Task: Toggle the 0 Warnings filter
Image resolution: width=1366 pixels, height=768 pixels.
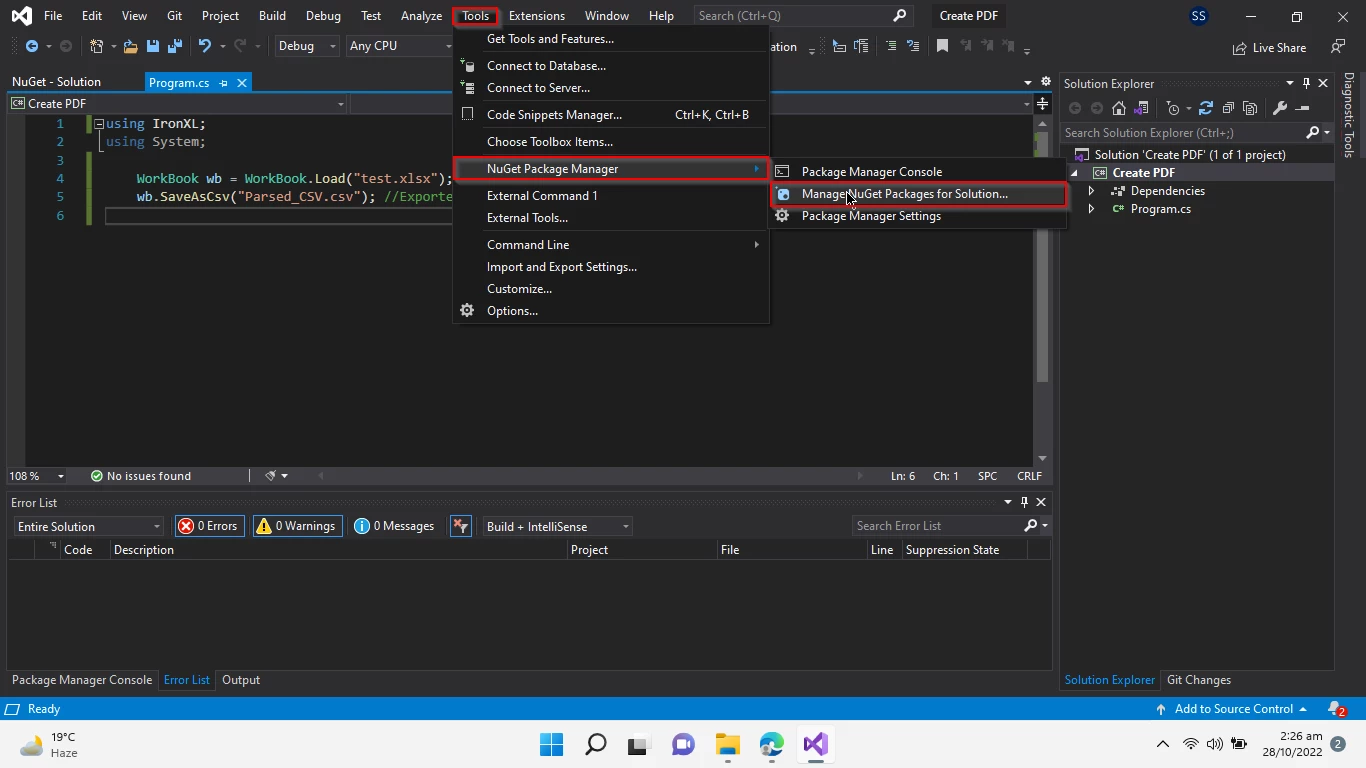Action: pyautogui.click(x=297, y=526)
